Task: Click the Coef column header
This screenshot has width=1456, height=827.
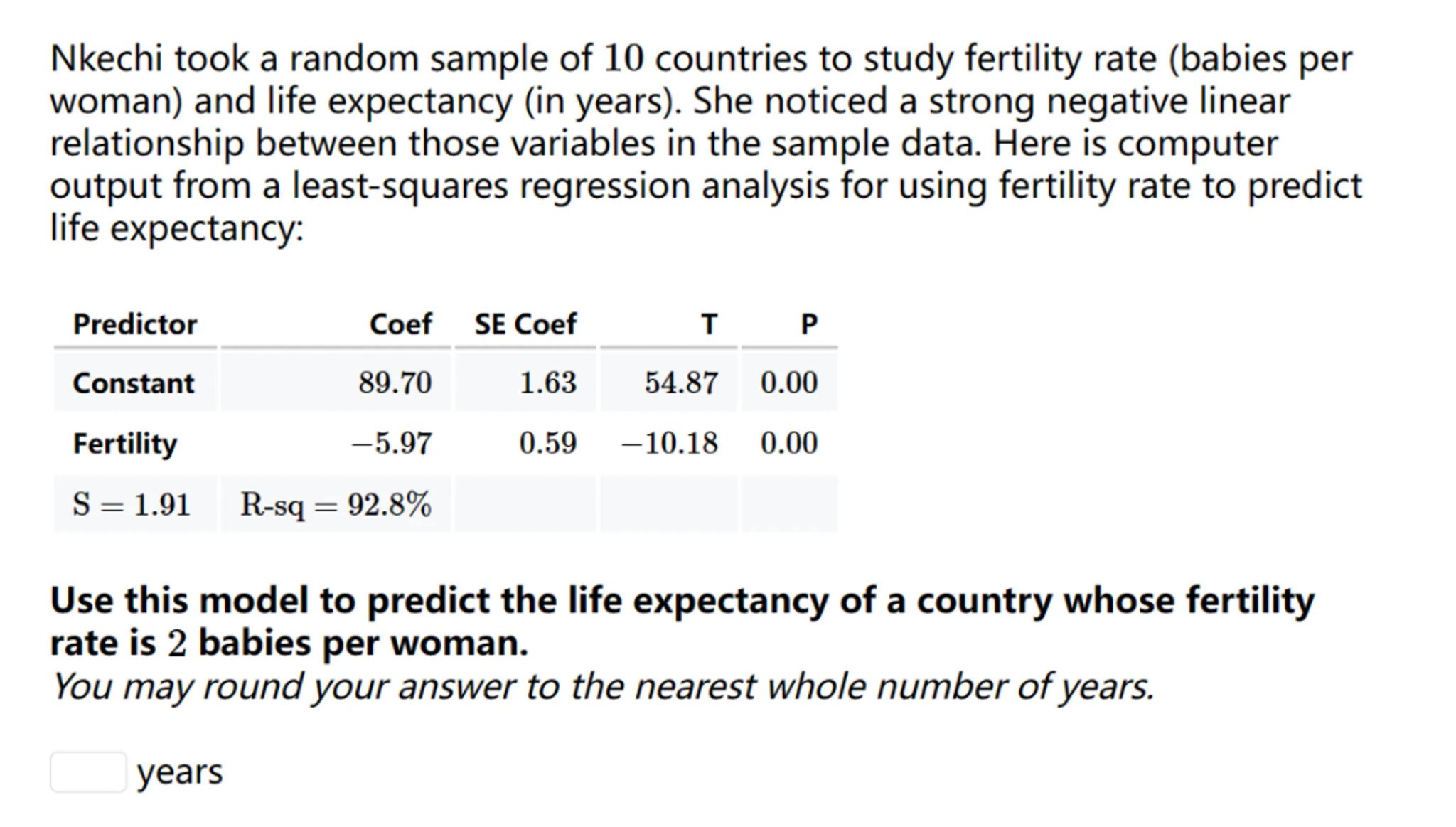Action: click(x=400, y=324)
